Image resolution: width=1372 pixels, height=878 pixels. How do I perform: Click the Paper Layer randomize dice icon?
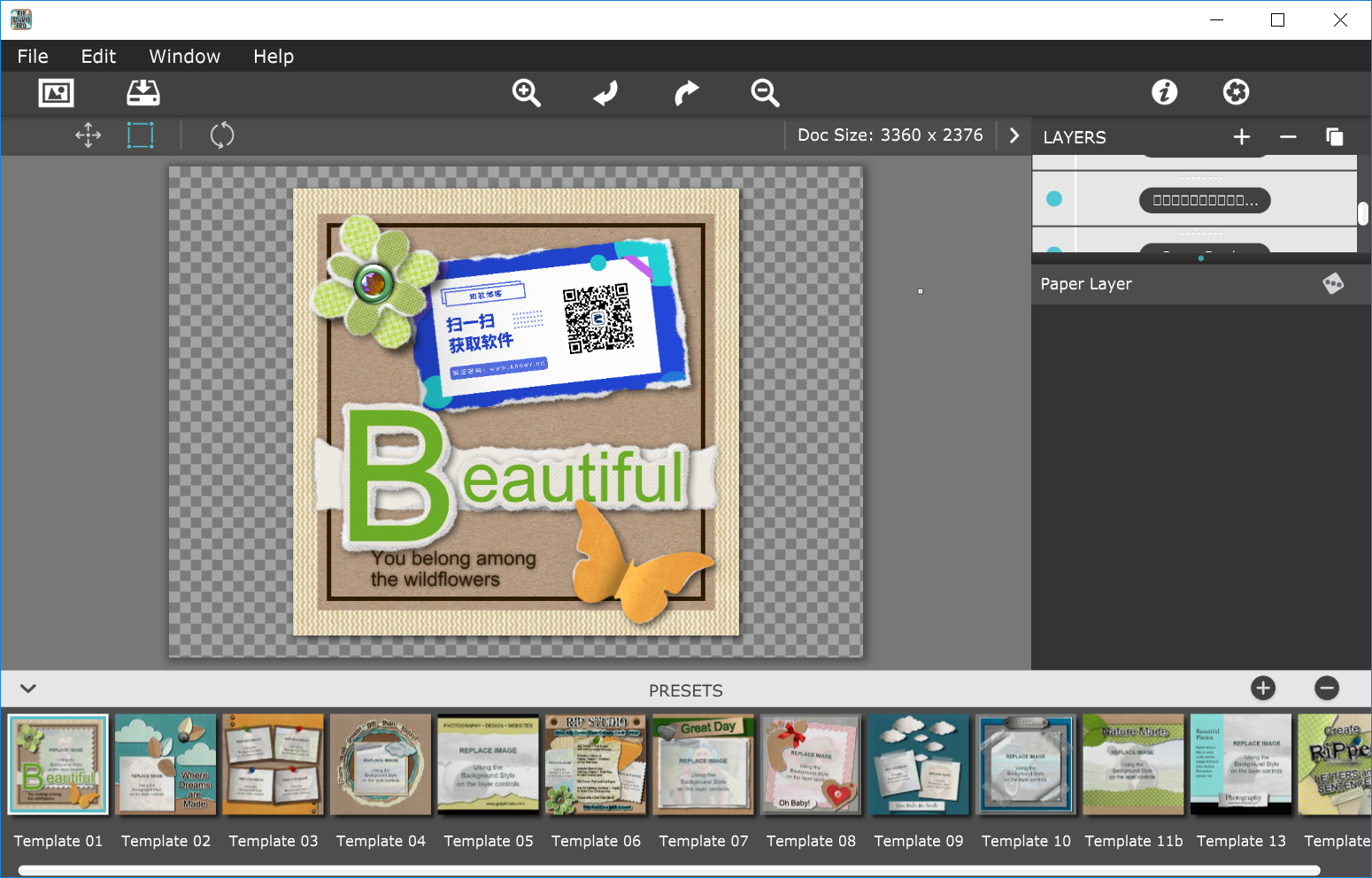click(1333, 283)
